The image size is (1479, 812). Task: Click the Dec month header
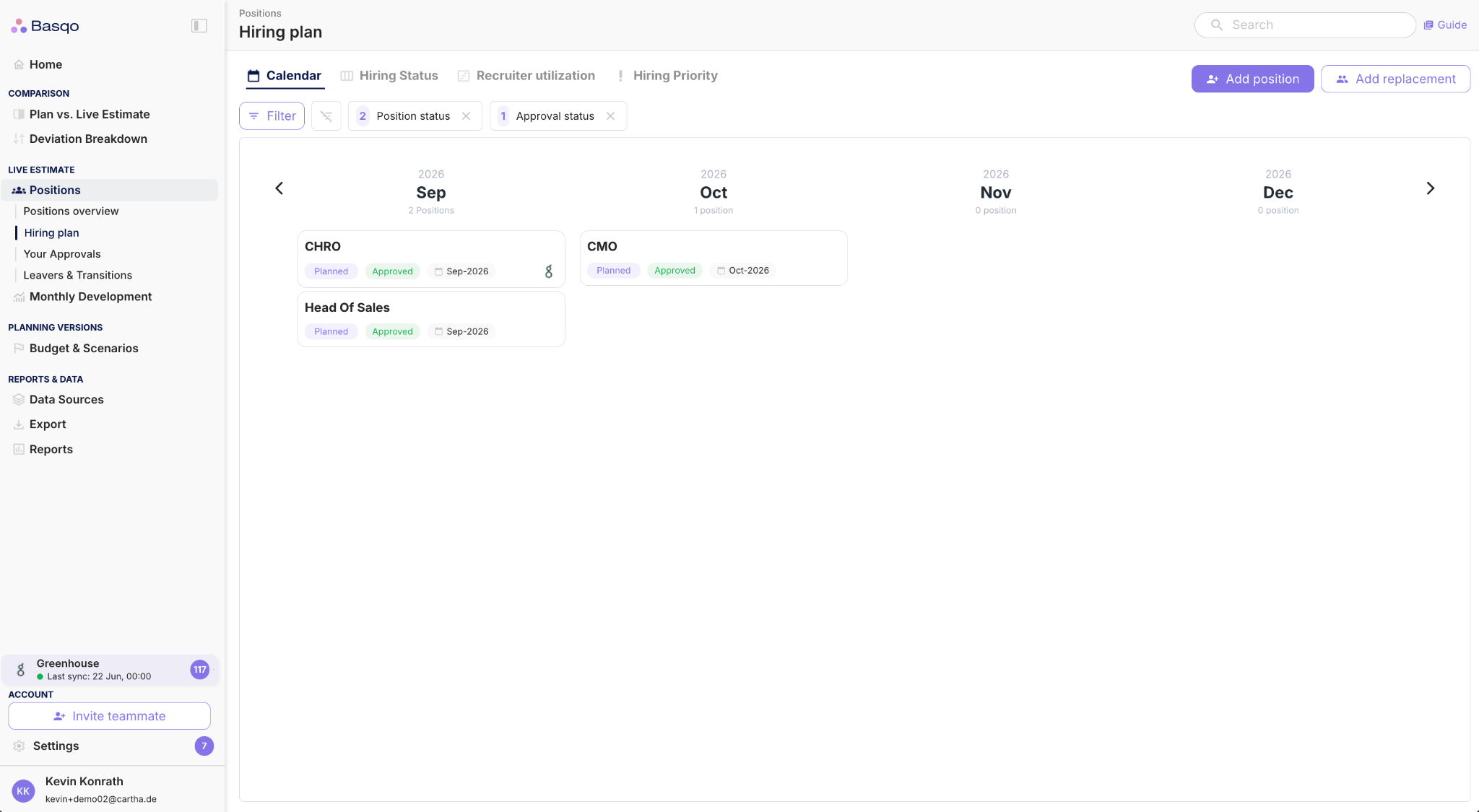coord(1278,192)
